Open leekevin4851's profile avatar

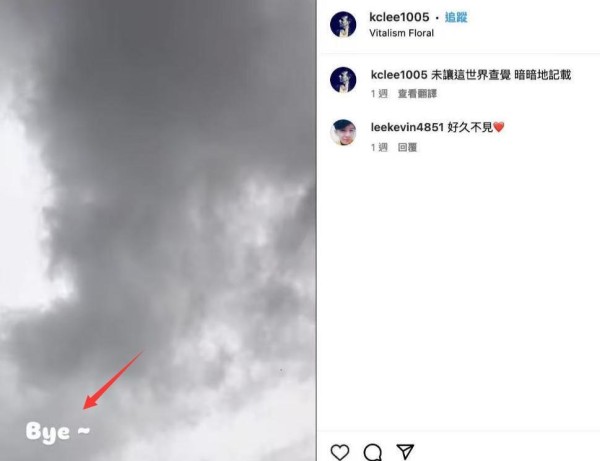coord(343,132)
